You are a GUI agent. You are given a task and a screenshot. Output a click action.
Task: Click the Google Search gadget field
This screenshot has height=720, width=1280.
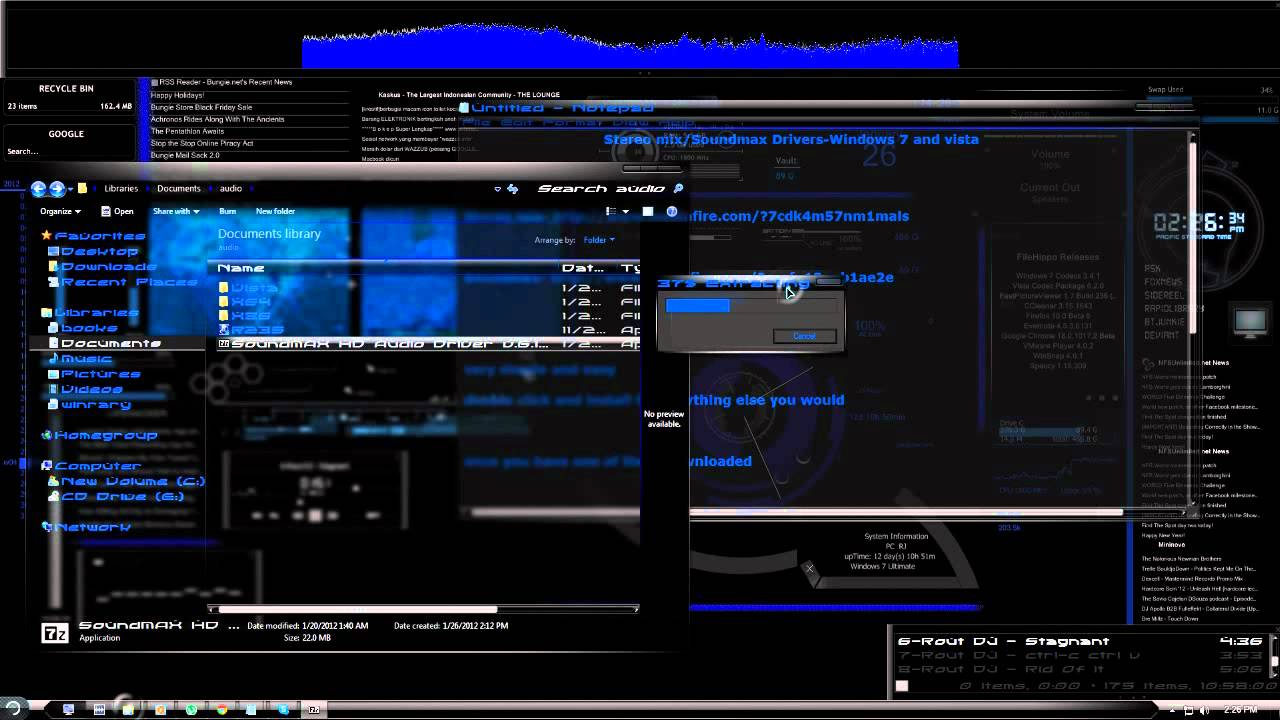66,152
